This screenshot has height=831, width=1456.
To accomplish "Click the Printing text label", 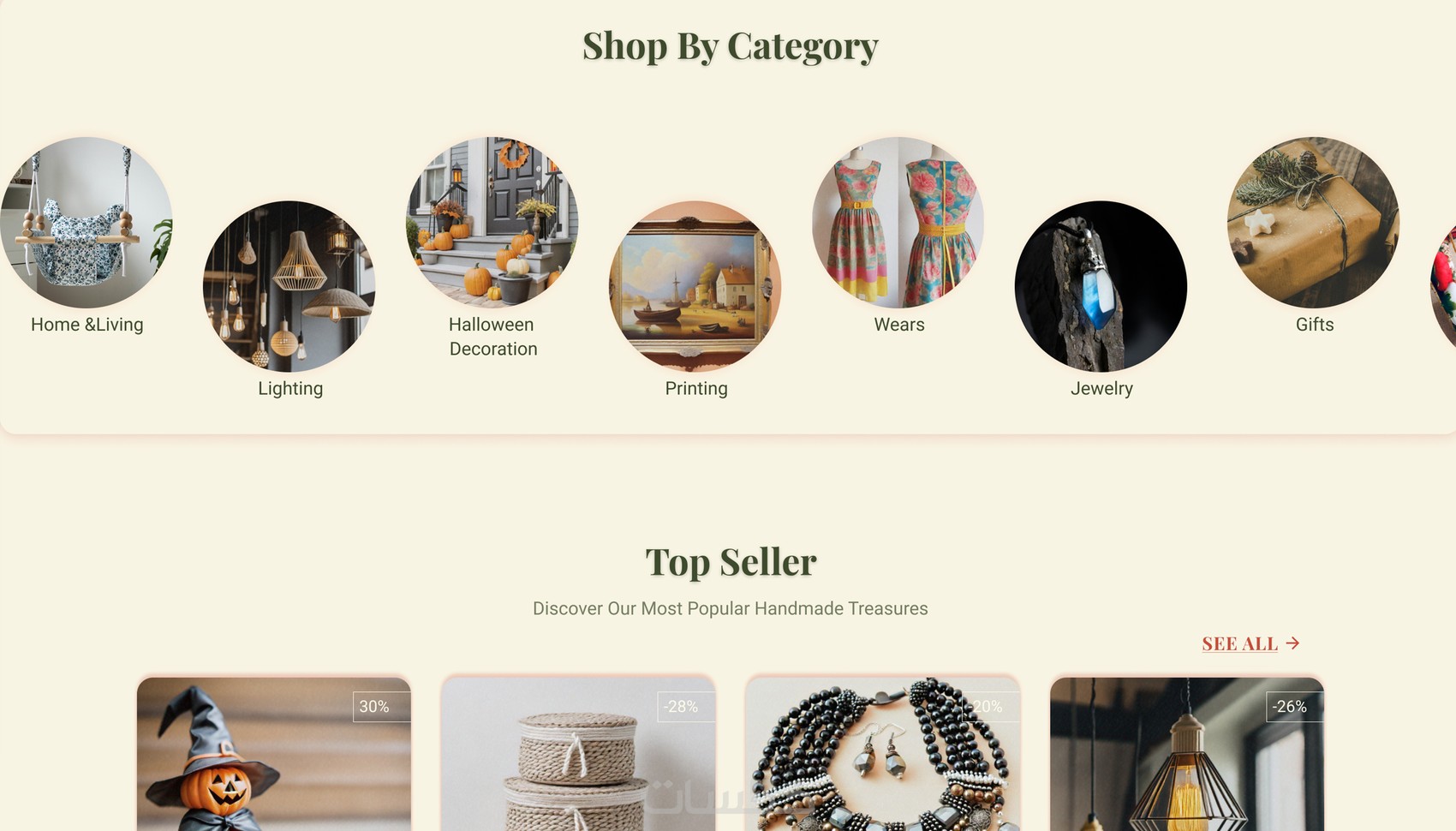I will click(696, 389).
